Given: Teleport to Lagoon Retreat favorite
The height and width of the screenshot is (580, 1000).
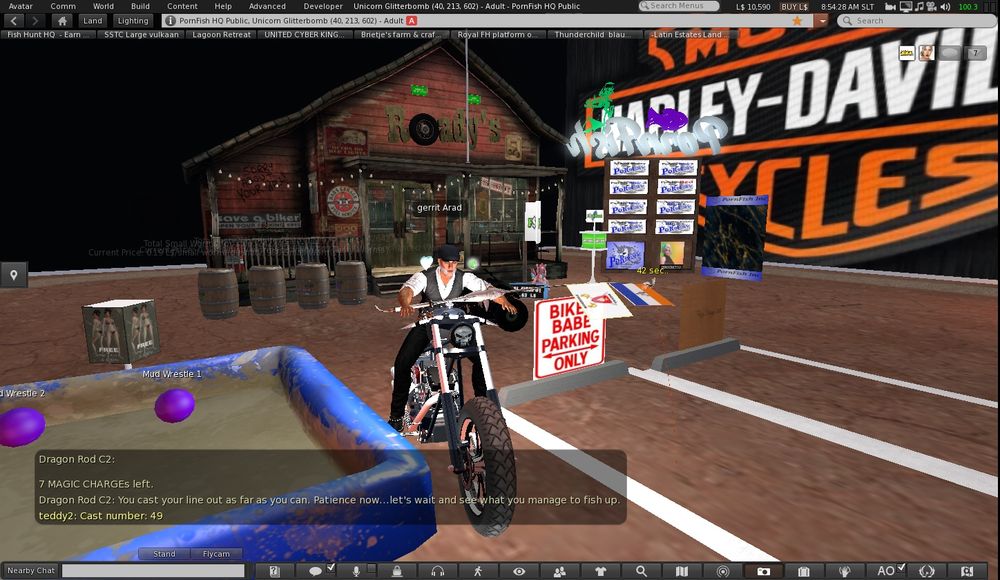Looking at the screenshot, I should coord(221,34).
